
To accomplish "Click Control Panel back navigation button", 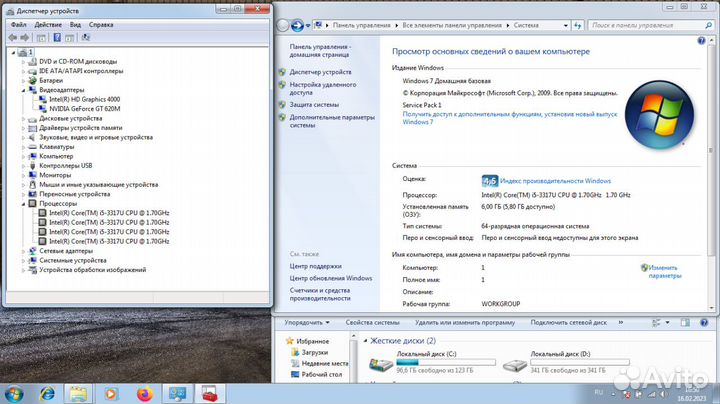I will click(283, 26).
